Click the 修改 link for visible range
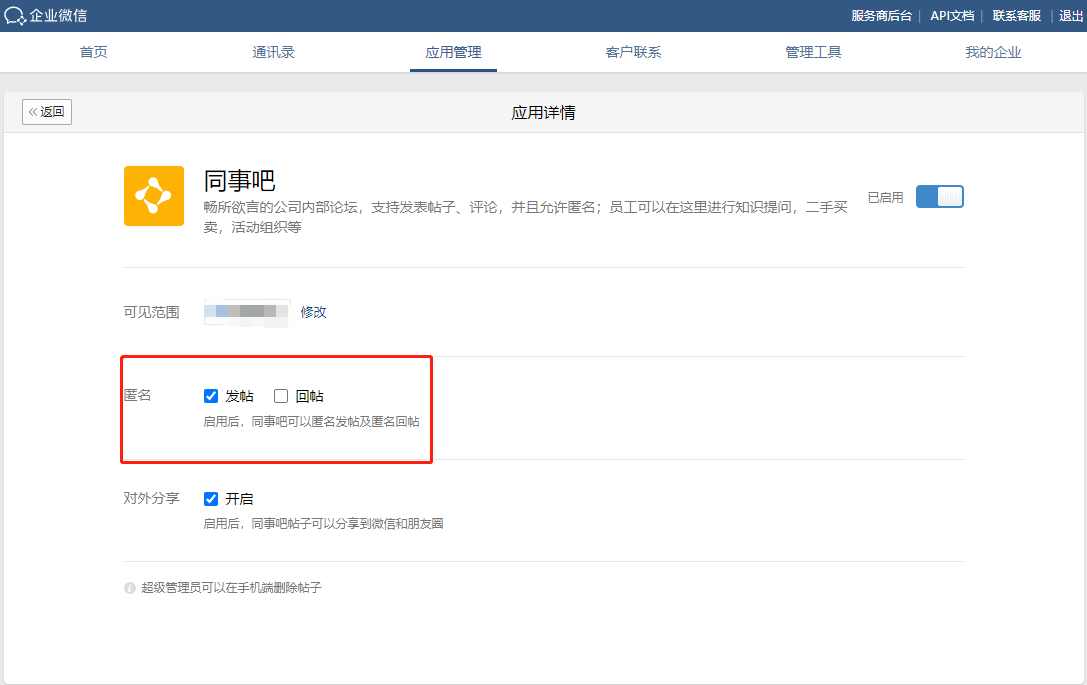Image resolution: width=1087 pixels, height=685 pixels. (314, 312)
